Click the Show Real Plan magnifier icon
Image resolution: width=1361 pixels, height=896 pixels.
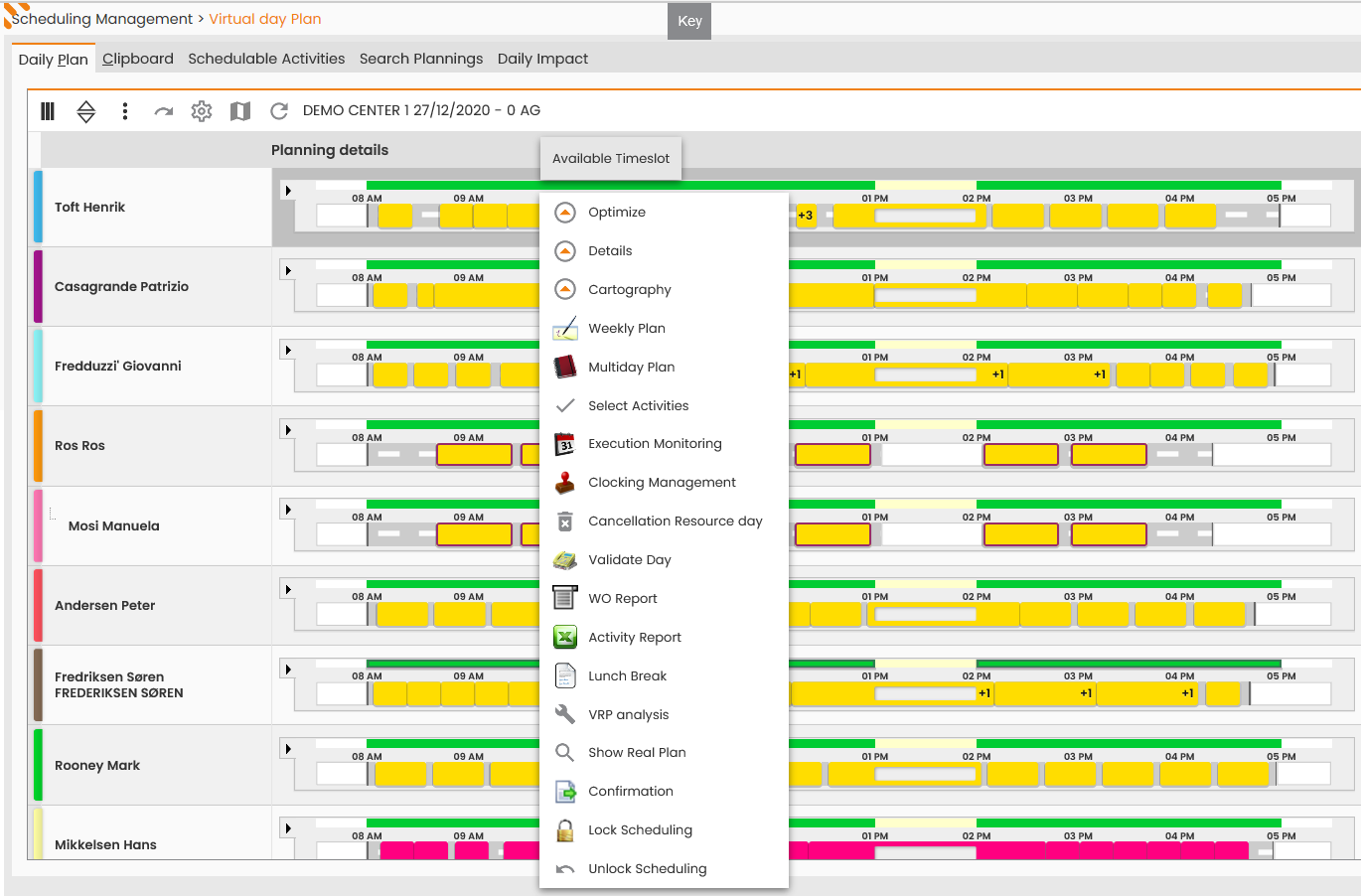pyautogui.click(x=564, y=753)
